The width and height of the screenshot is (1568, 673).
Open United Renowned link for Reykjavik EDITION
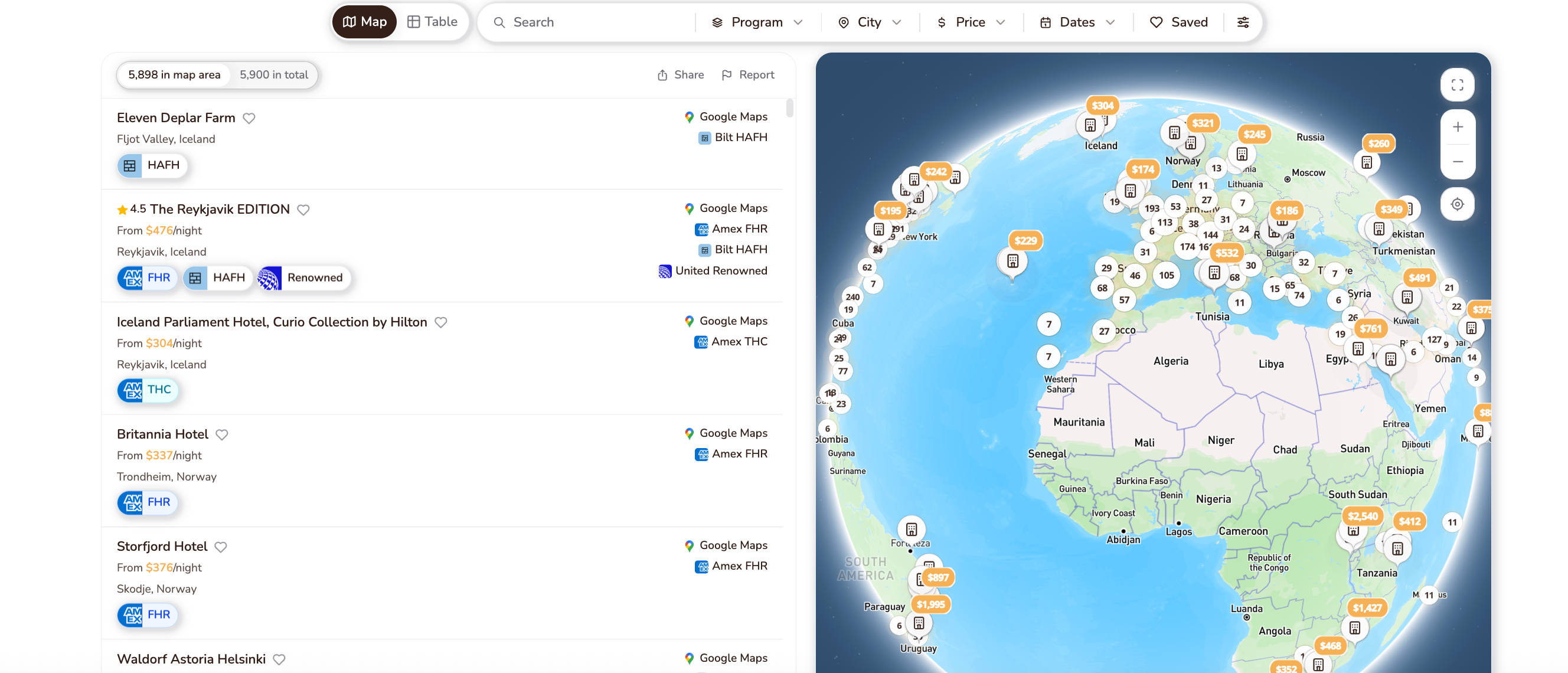pyautogui.click(x=713, y=271)
